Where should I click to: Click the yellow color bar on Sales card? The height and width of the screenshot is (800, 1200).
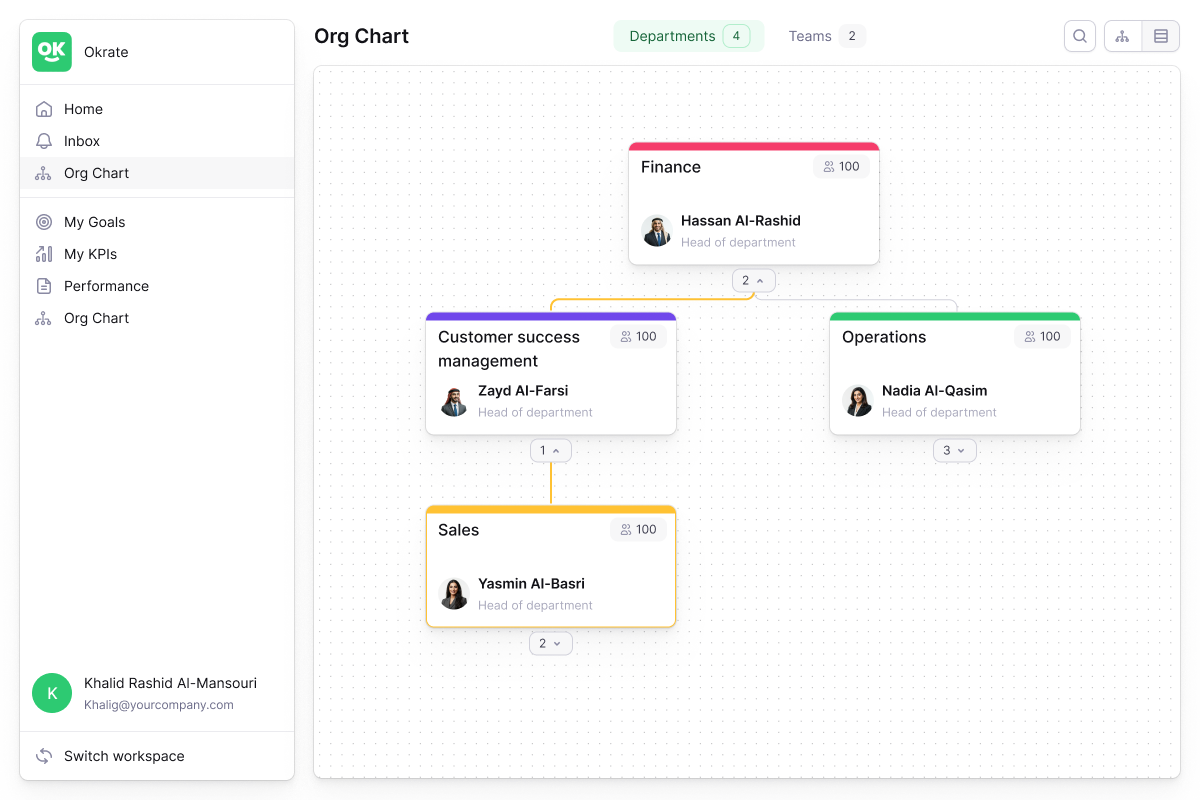[551, 510]
